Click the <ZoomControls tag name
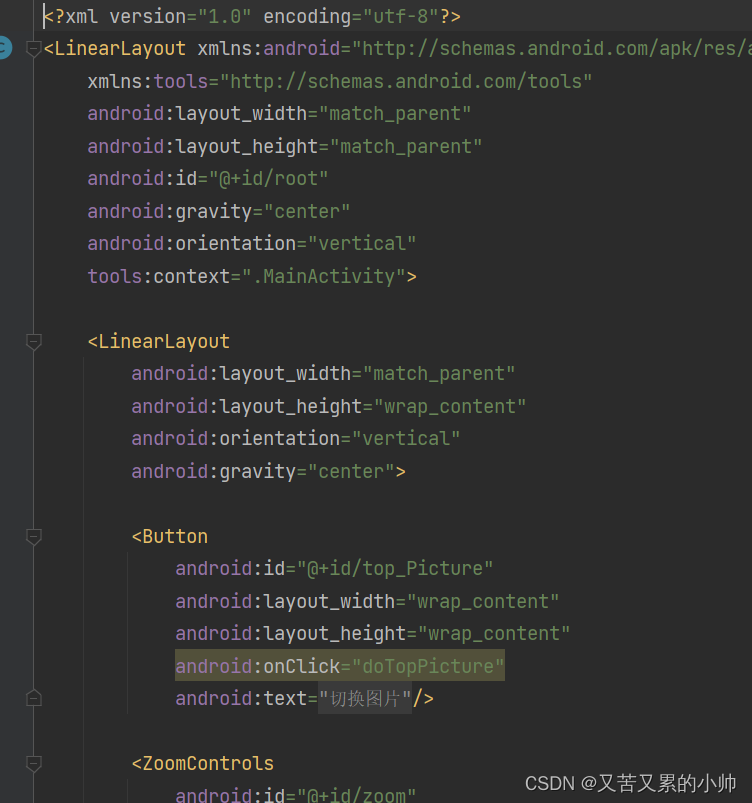Viewport: 752px width, 803px height. (203, 764)
